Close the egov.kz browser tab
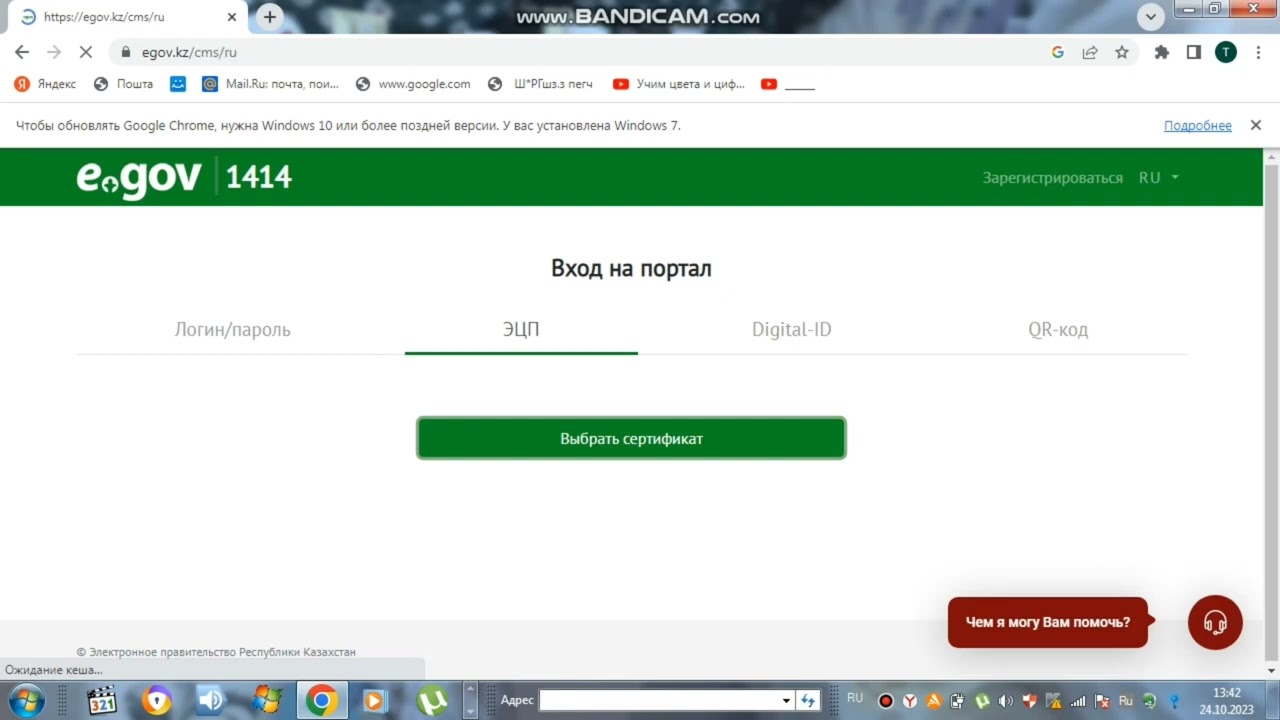This screenshot has width=1280, height=720. click(231, 17)
